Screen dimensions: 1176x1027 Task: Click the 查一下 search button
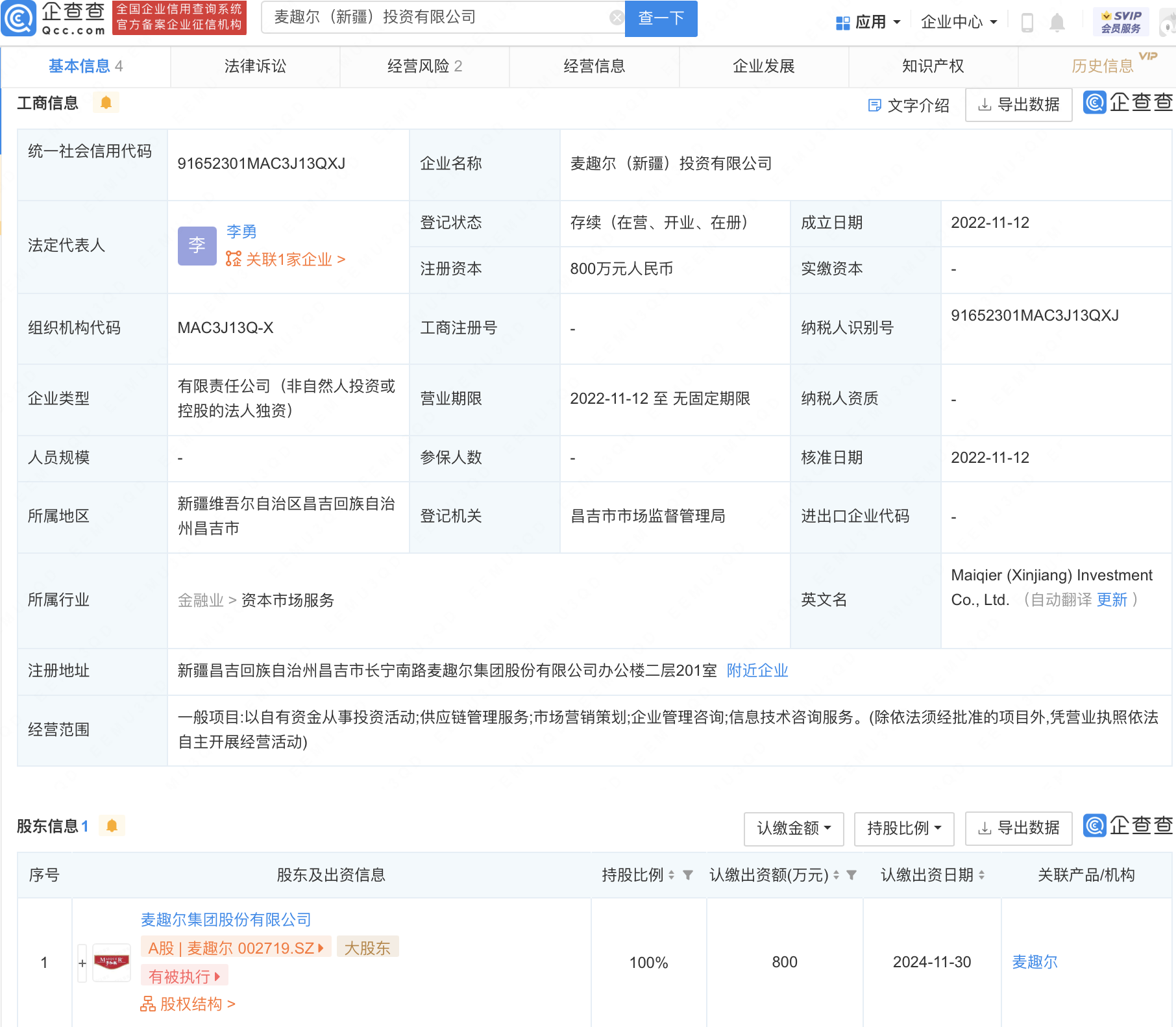(661, 18)
